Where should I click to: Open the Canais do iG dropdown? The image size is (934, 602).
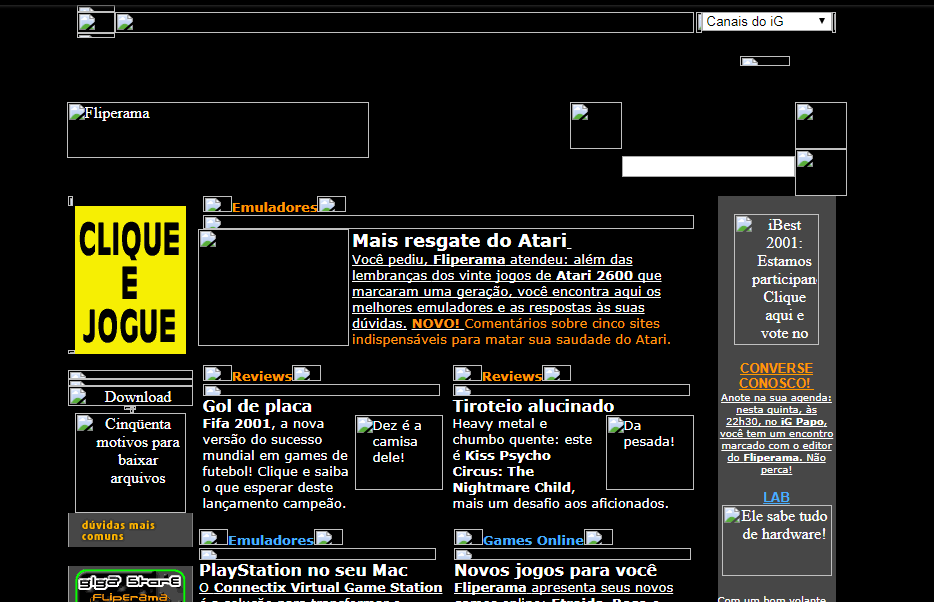767,21
